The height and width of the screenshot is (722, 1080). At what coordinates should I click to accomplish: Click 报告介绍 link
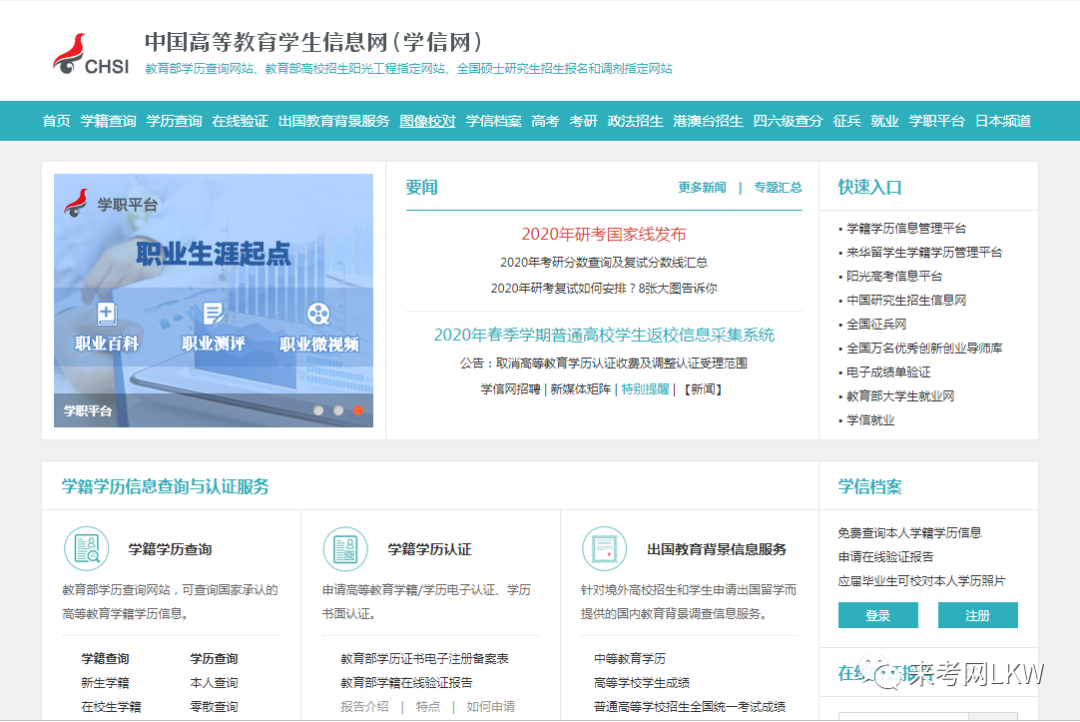[x=364, y=707]
